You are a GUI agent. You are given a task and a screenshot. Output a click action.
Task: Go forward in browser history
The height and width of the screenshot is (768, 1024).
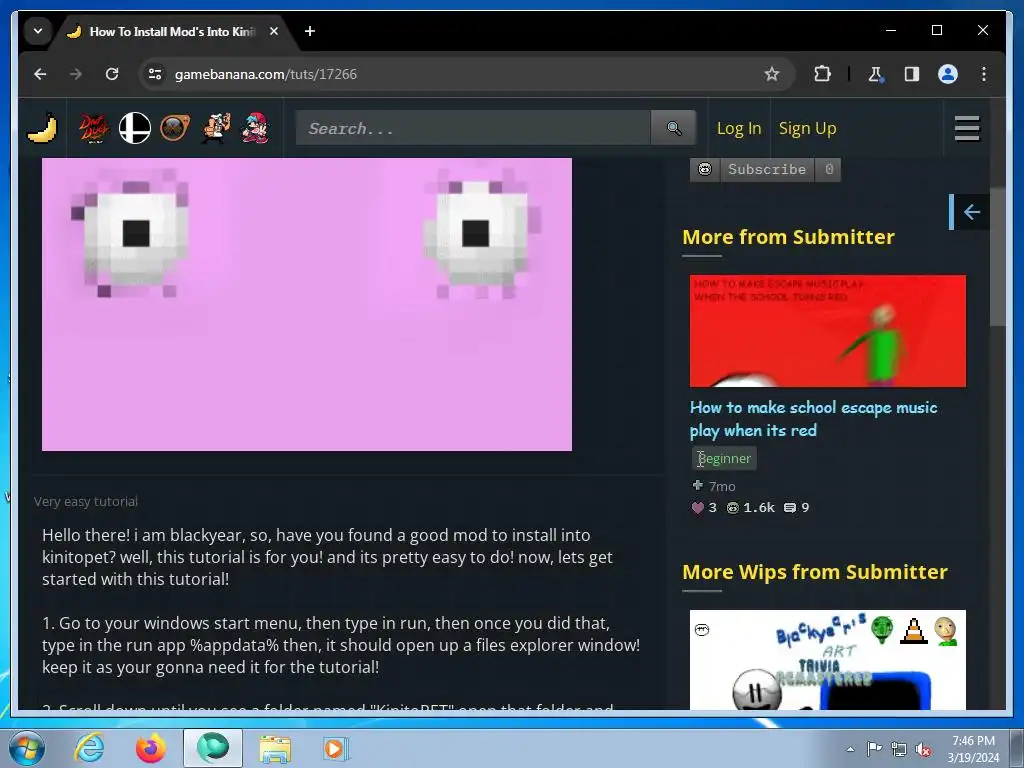click(x=76, y=74)
